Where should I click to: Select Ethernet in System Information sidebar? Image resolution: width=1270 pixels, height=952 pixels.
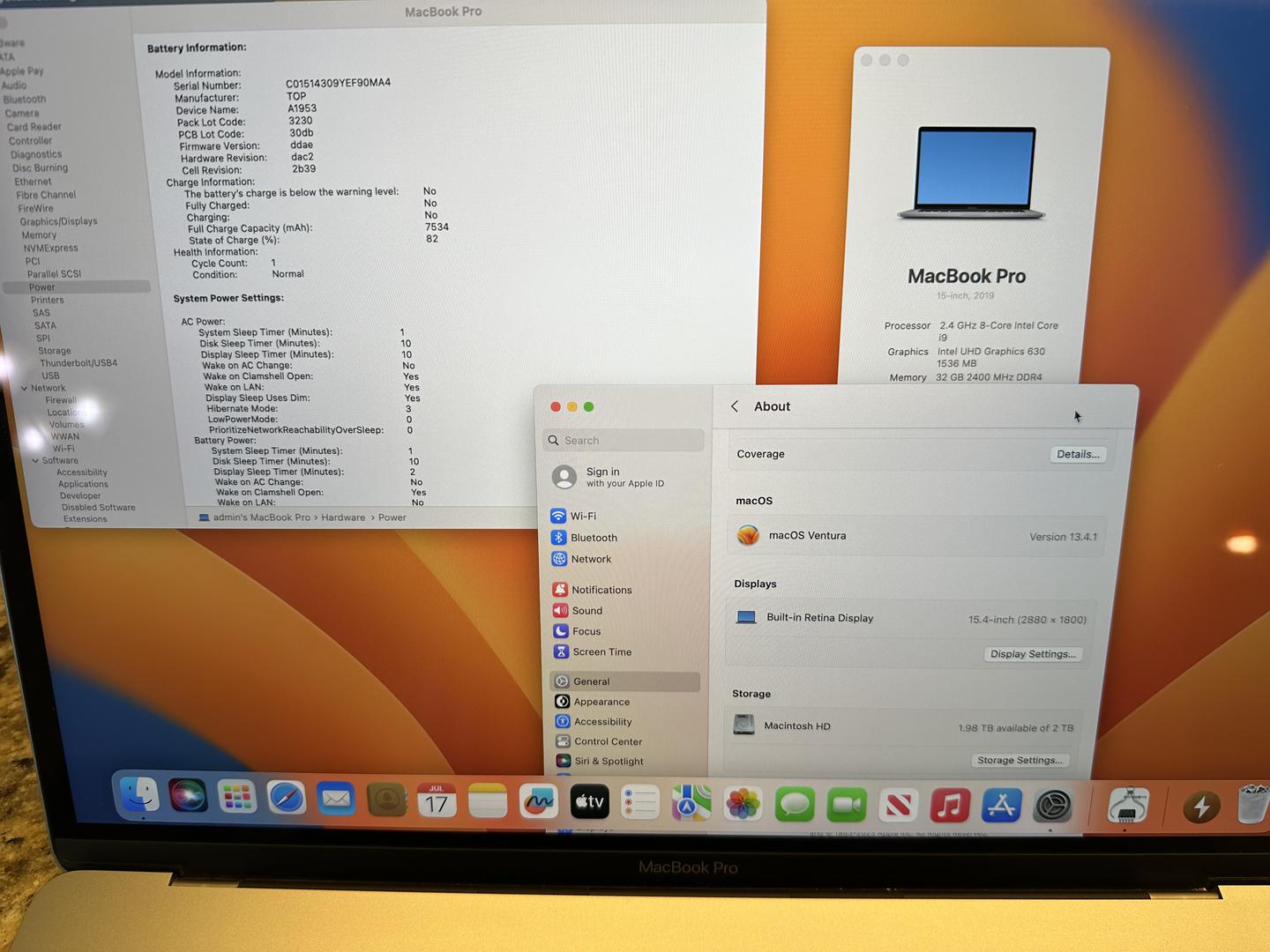pyautogui.click(x=33, y=182)
